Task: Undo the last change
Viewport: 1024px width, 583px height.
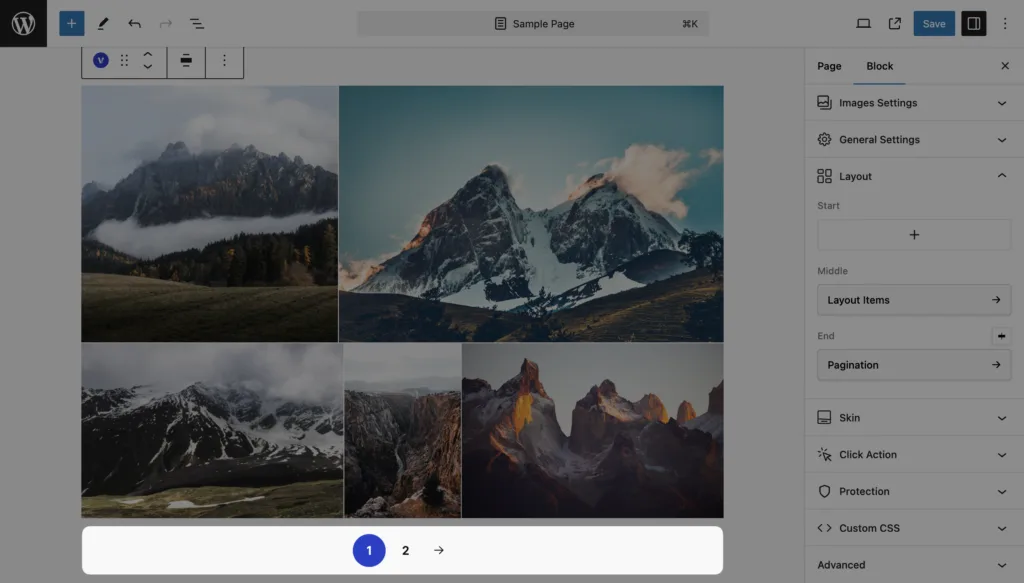Action: [x=135, y=24]
